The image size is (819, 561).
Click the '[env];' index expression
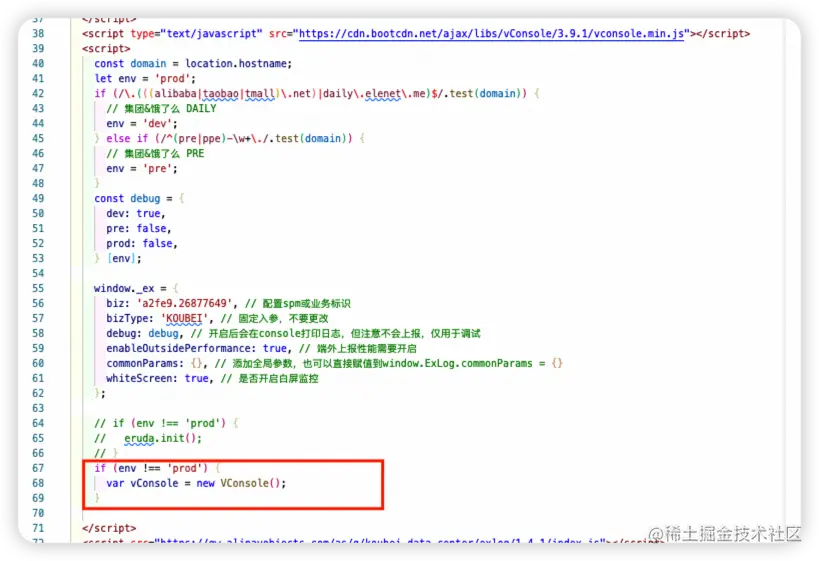[124, 259]
